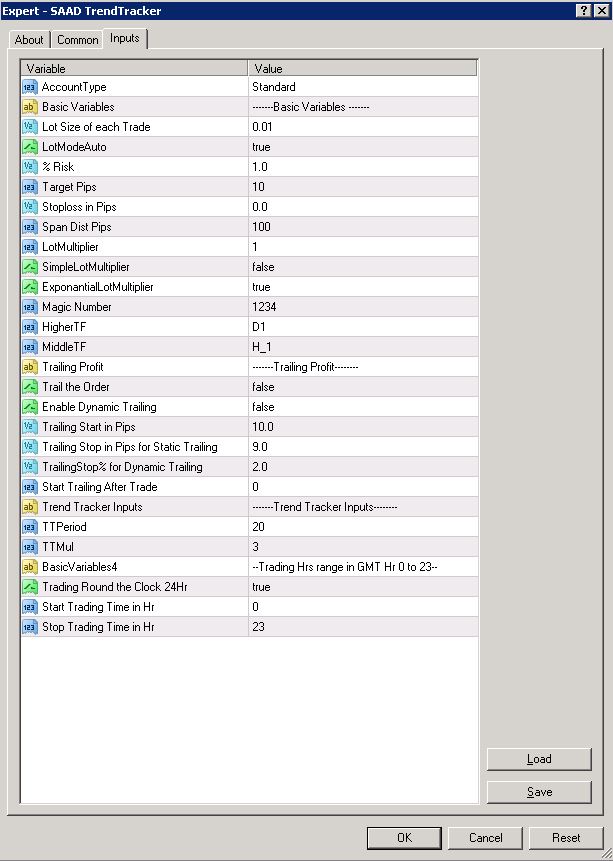
Task: Select the Inputs tab
Action: pos(125,38)
